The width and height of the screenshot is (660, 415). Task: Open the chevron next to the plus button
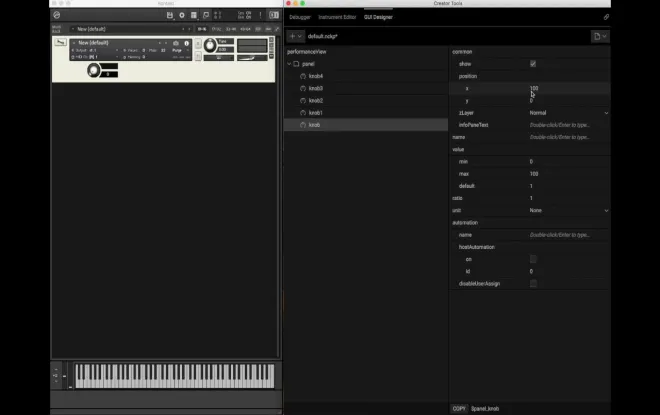300,36
